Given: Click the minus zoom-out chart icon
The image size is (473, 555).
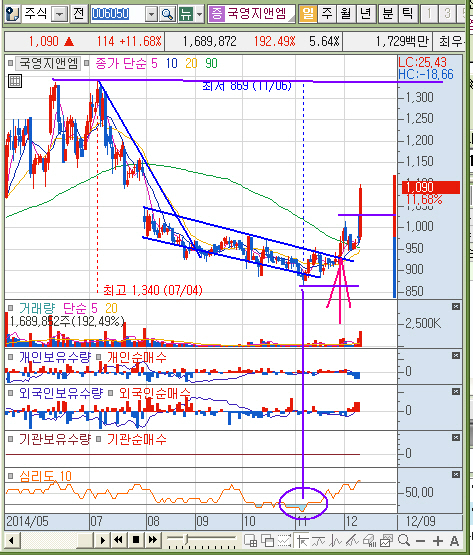Looking at the screenshot, I should tap(420, 541).
